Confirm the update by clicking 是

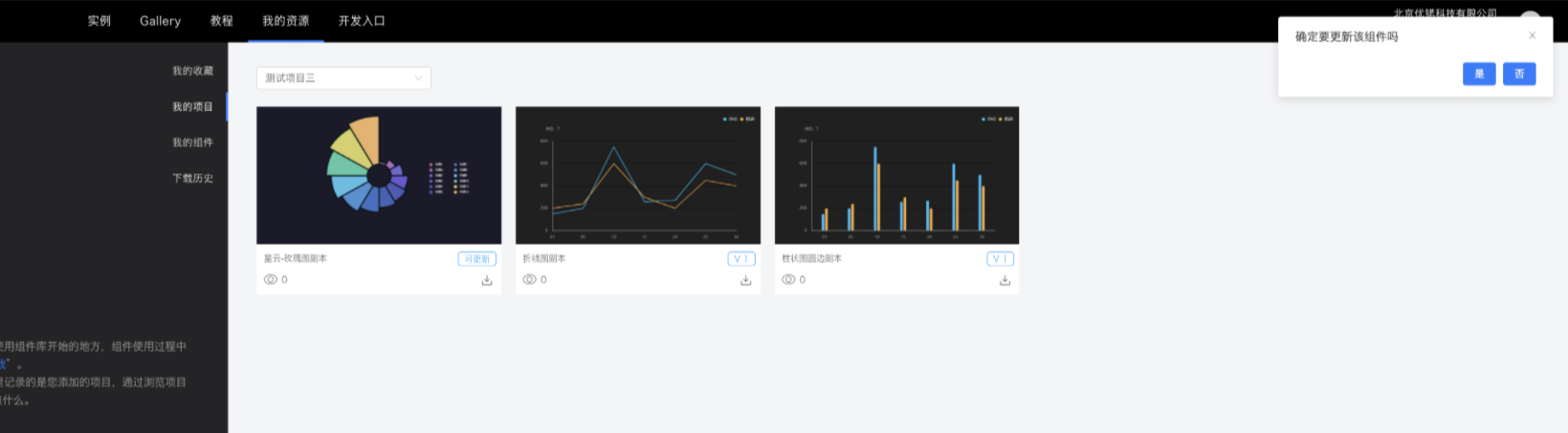pyautogui.click(x=1479, y=74)
